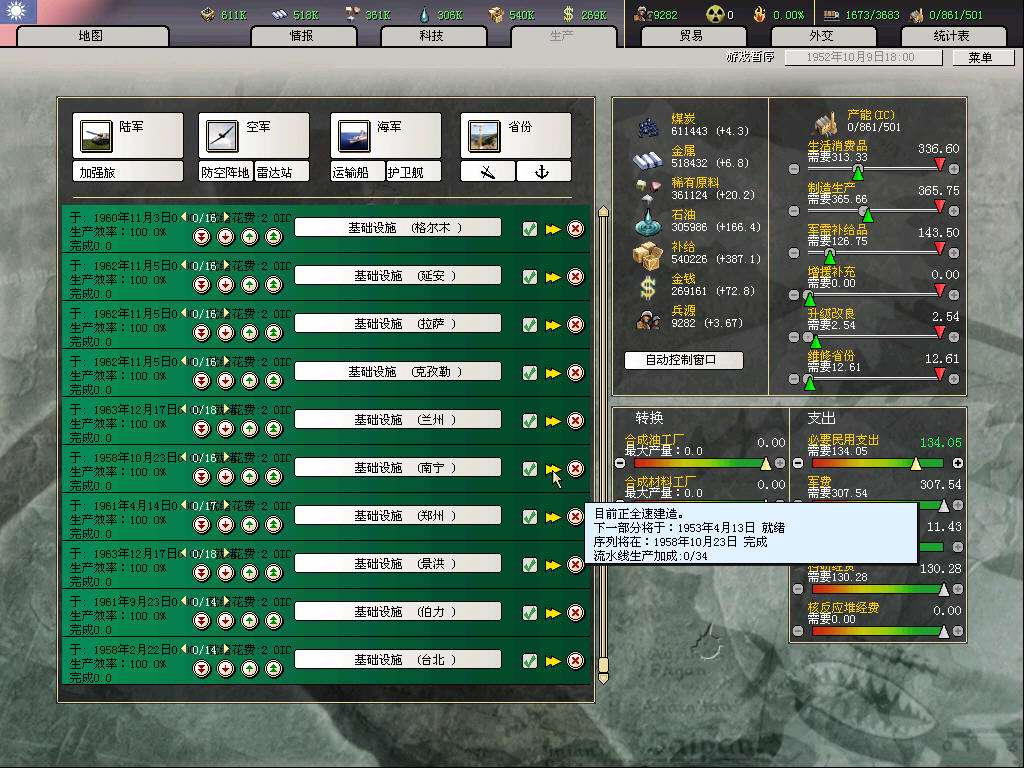Click the factory IC icon 产能

pyautogui.click(x=826, y=122)
